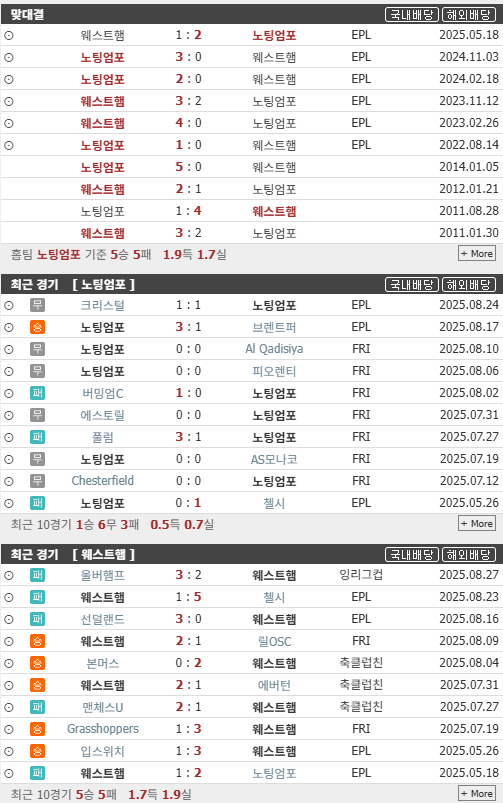This screenshot has height=803, width=503.
Task: Expand more head-to-head results with + More
Action: pyautogui.click(x=477, y=253)
